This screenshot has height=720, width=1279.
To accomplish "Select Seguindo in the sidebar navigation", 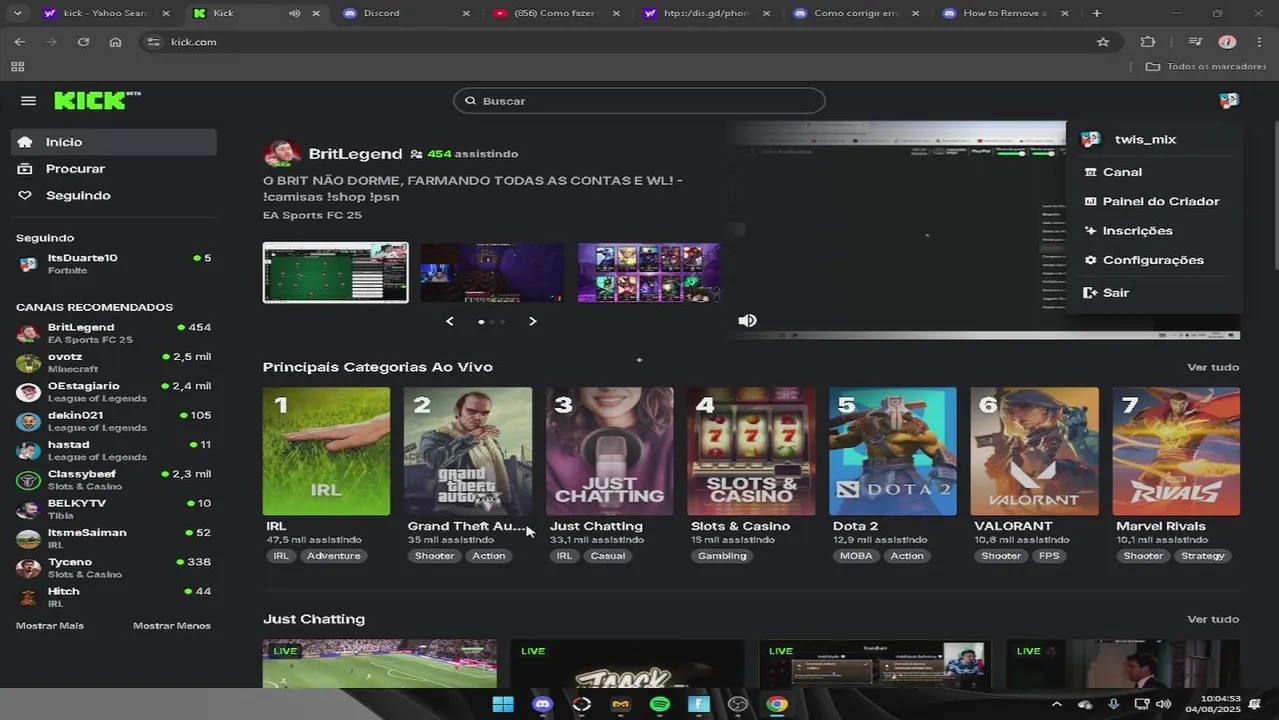I will tap(114, 196).
